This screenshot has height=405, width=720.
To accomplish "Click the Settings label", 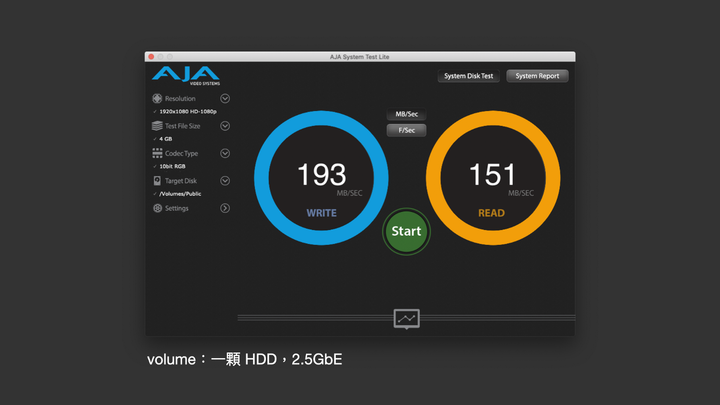I will pos(177,208).
